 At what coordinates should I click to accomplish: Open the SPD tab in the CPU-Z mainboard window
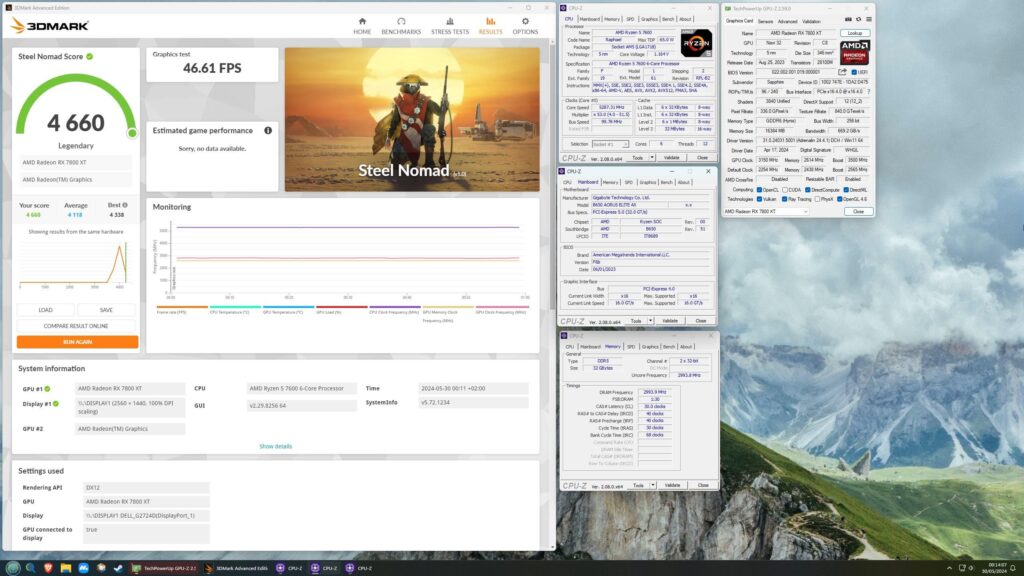point(629,182)
